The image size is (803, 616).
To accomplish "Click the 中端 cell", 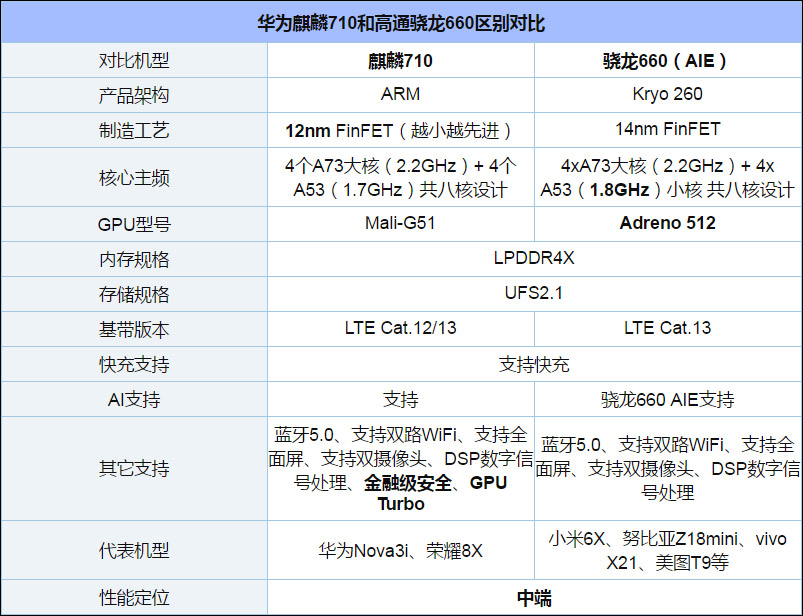I will coord(534,598).
